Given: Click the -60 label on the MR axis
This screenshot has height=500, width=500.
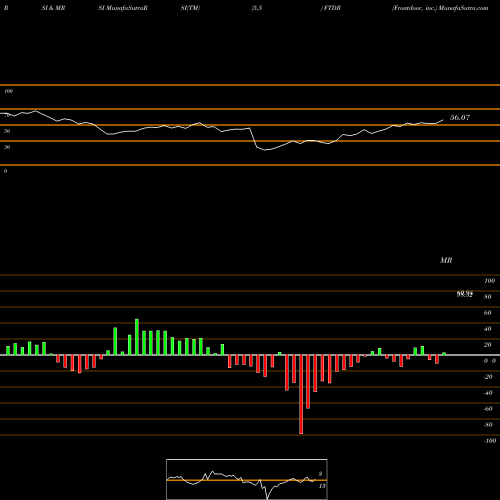Looking at the screenshot, I should (x=488, y=409).
